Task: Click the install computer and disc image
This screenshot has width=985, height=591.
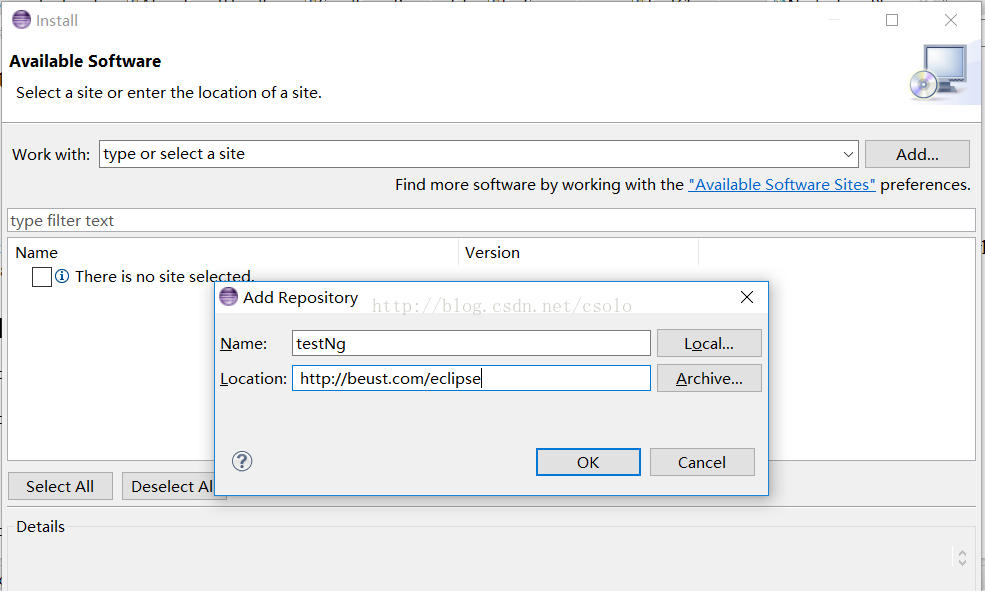Action: pyautogui.click(x=939, y=72)
